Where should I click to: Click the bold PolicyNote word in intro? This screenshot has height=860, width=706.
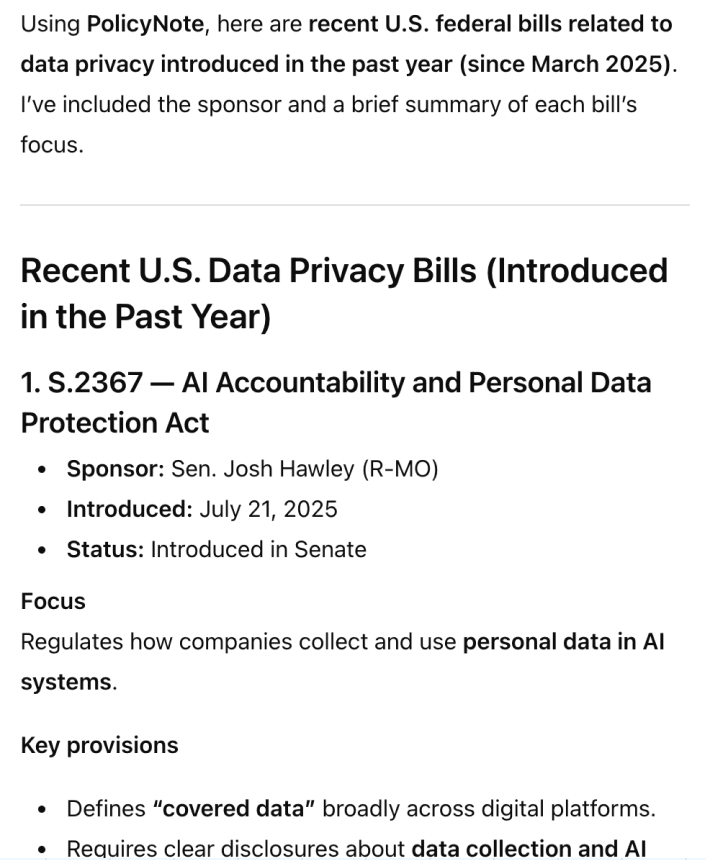coord(142,22)
